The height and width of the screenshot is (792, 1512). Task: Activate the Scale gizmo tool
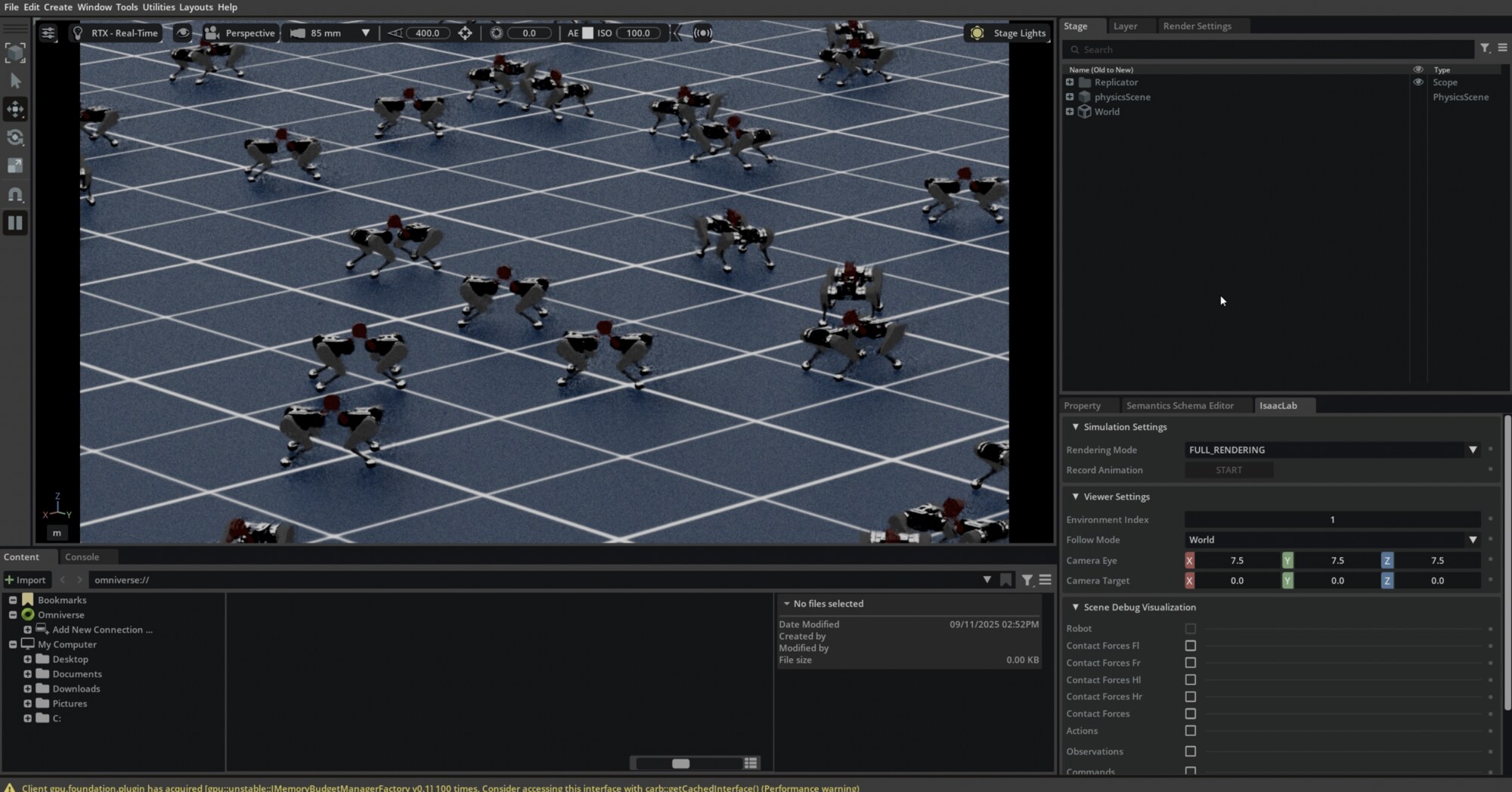pyautogui.click(x=15, y=166)
